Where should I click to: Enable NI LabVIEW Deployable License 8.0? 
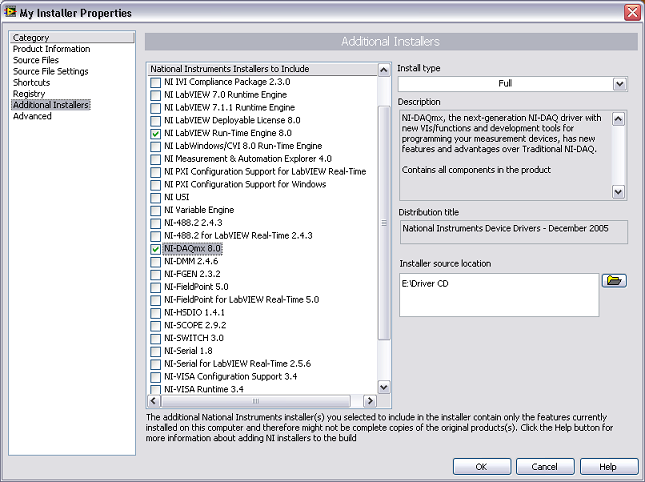click(x=155, y=121)
